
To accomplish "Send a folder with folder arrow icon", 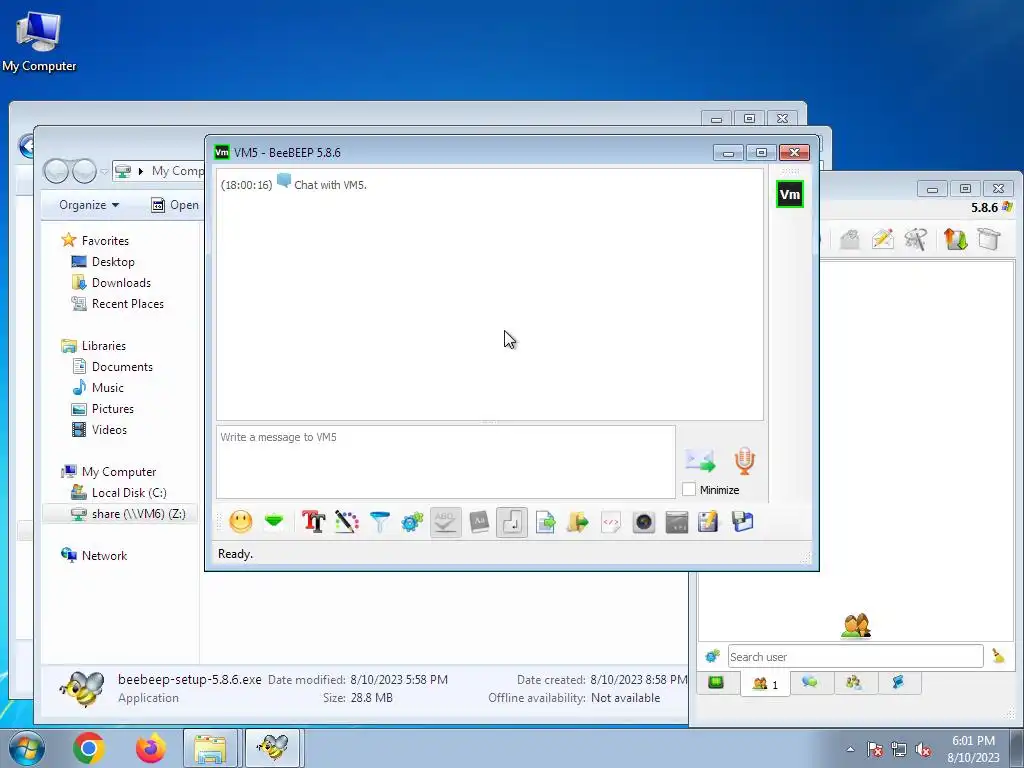I will [577, 522].
